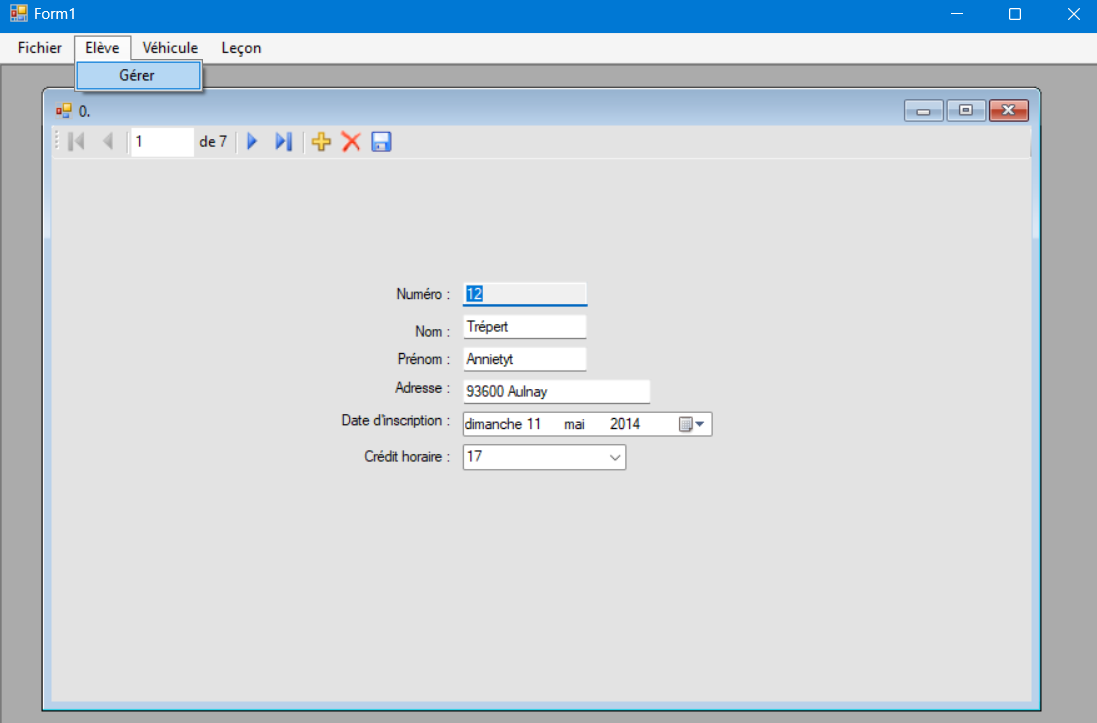Go to the previous record
The width and height of the screenshot is (1097, 723).
click(x=108, y=142)
